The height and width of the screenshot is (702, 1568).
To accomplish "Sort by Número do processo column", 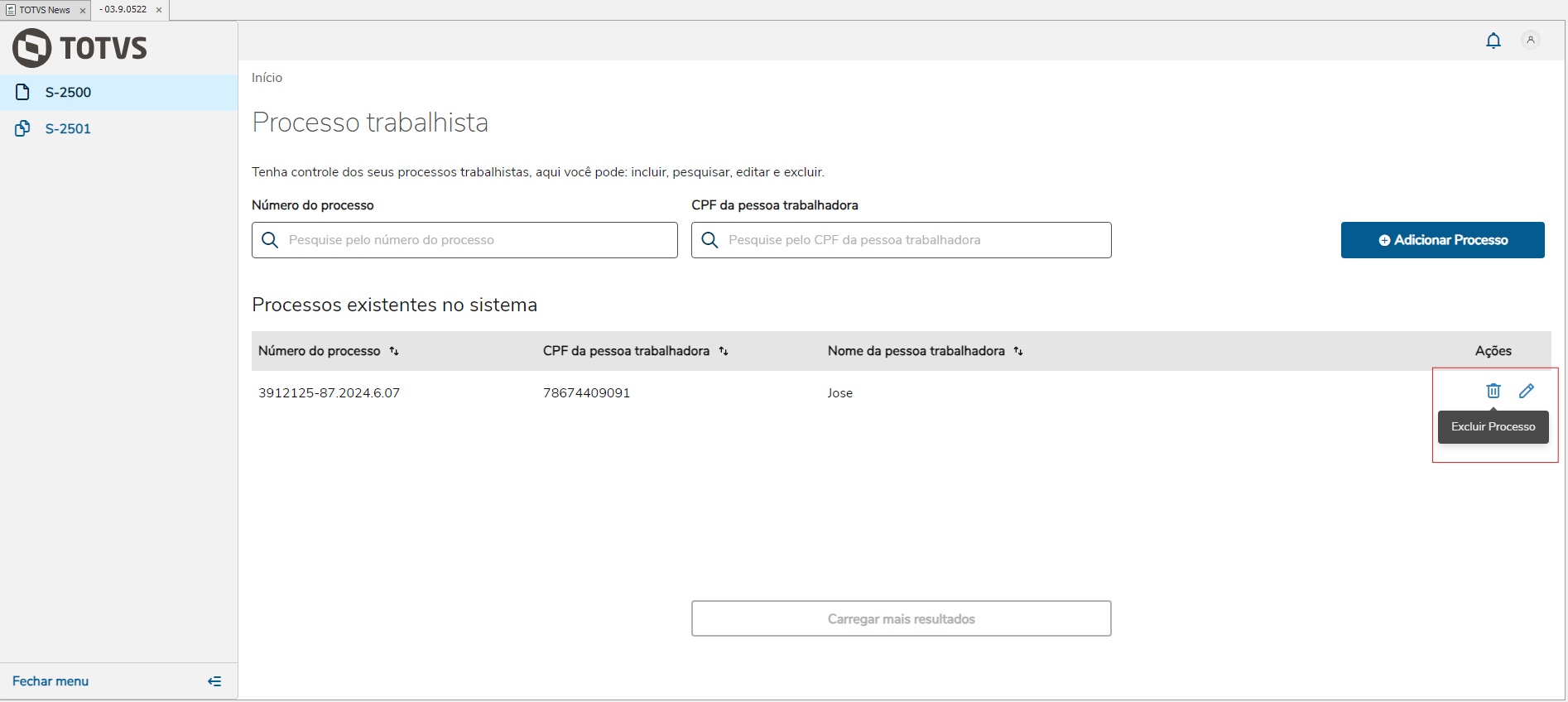I will (x=394, y=351).
